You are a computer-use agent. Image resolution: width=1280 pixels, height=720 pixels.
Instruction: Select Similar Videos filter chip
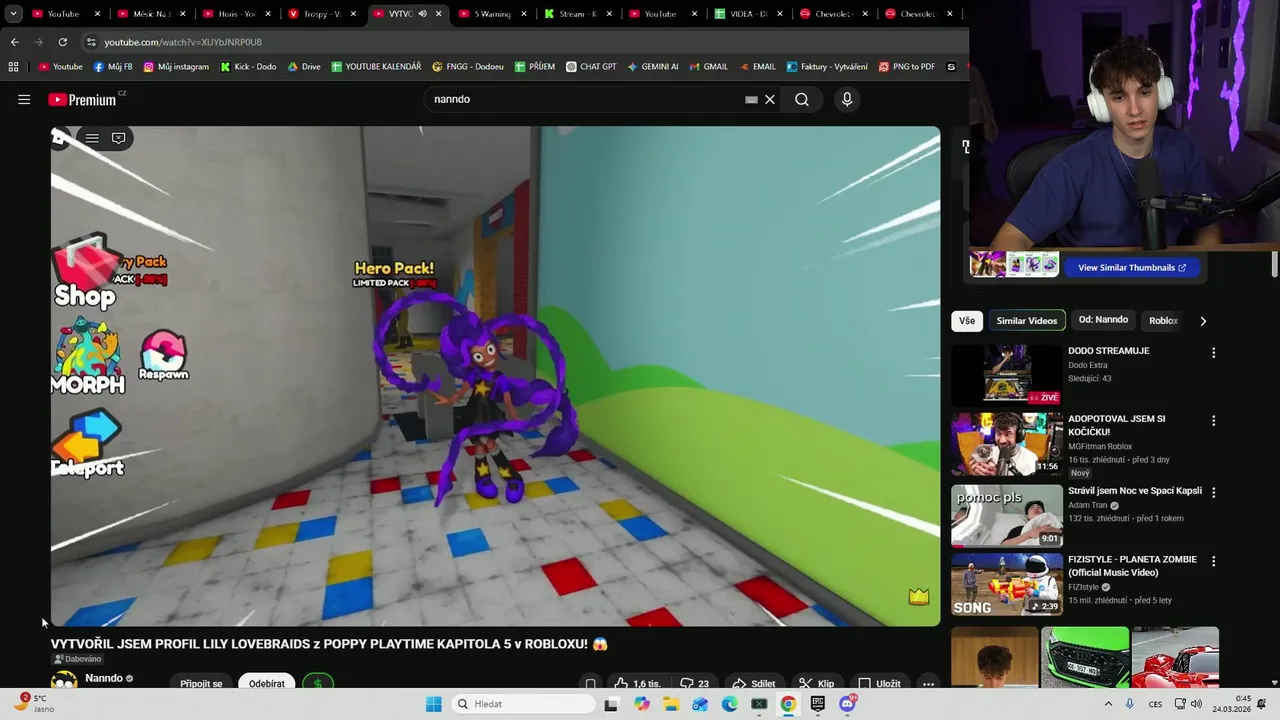[x=1027, y=321]
